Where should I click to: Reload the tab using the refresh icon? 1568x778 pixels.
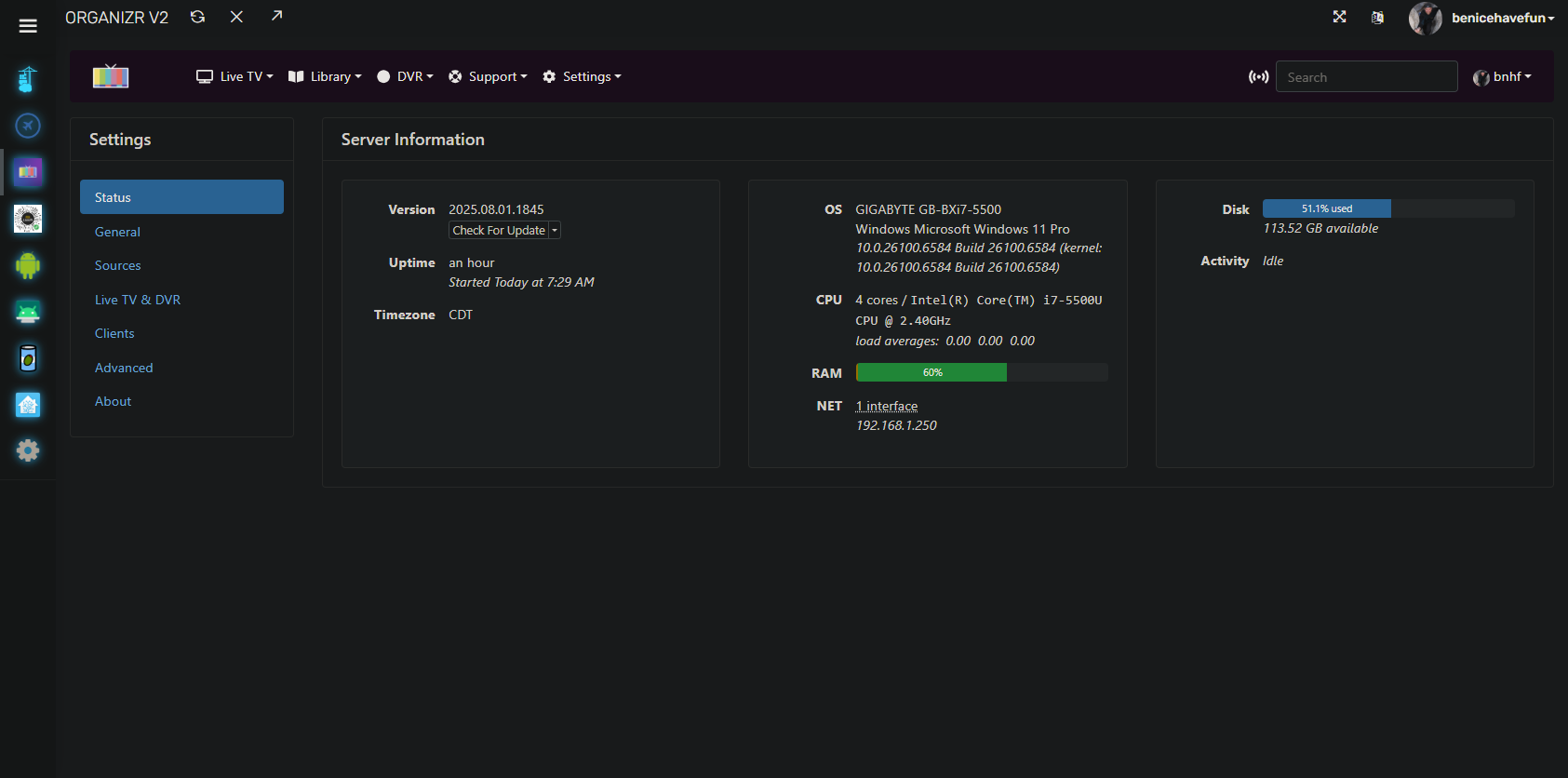point(197,17)
